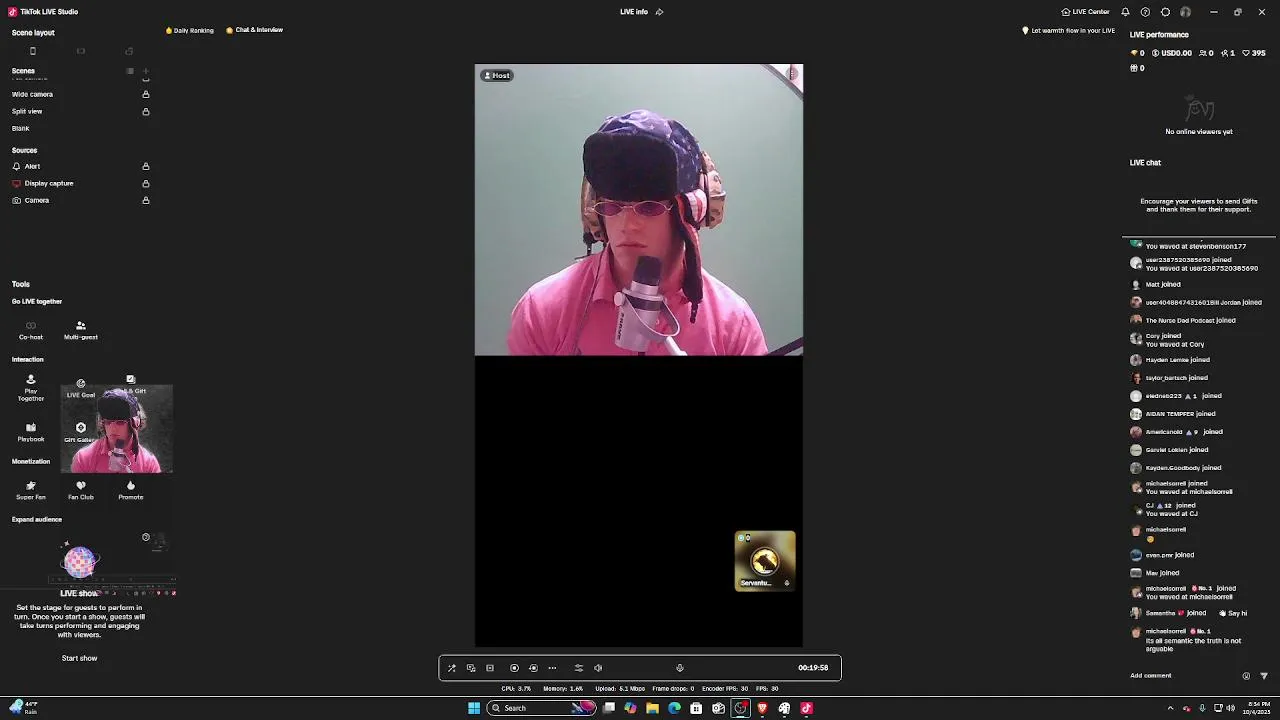Image resolution: width=1280 pixels, height=720 pixels.
Task: Open the magic wand effects tool
Action: (452, 668)
